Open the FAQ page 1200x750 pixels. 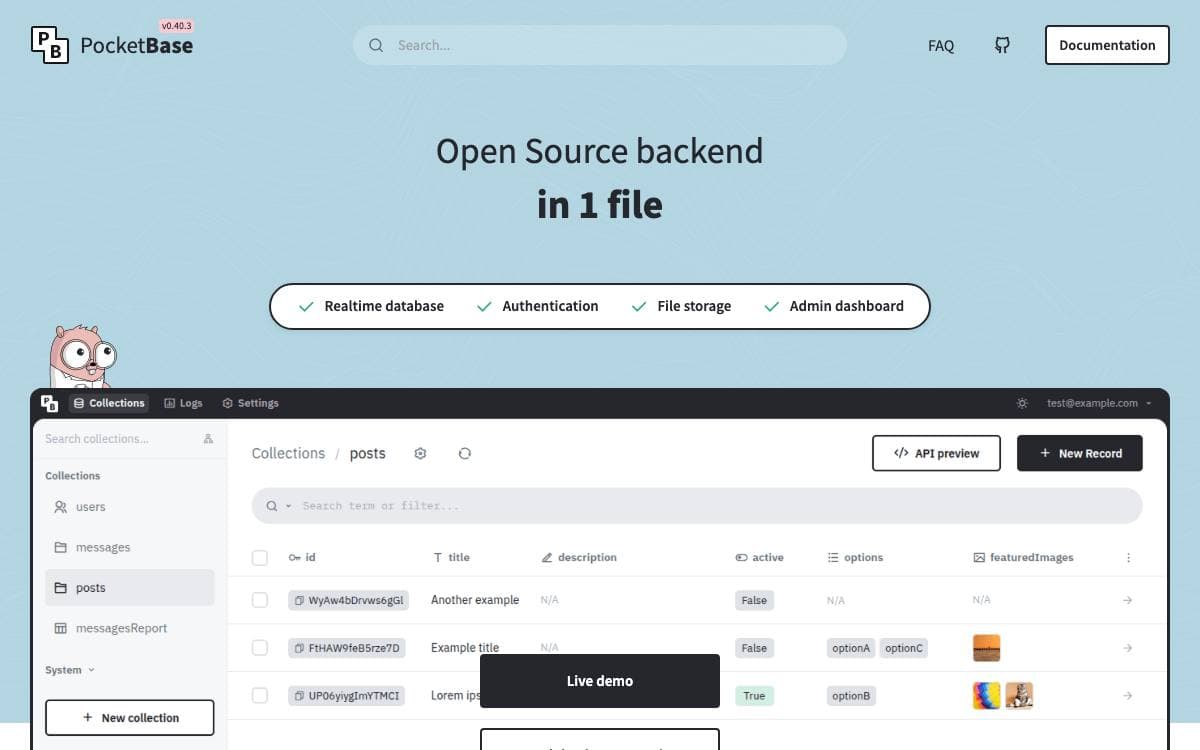[x=941, y=45]
